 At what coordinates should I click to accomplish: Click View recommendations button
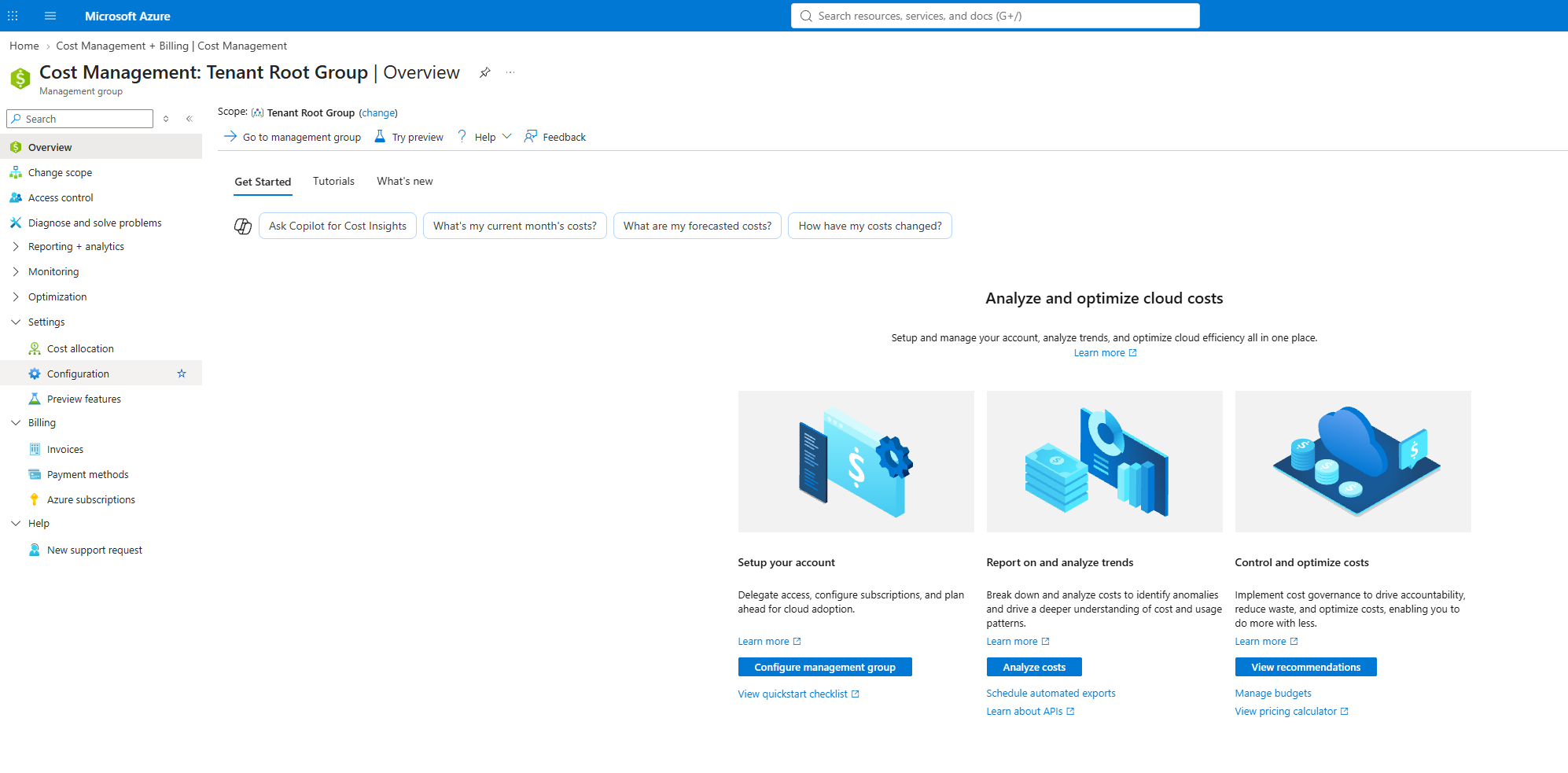click(x=1305, y=667)
